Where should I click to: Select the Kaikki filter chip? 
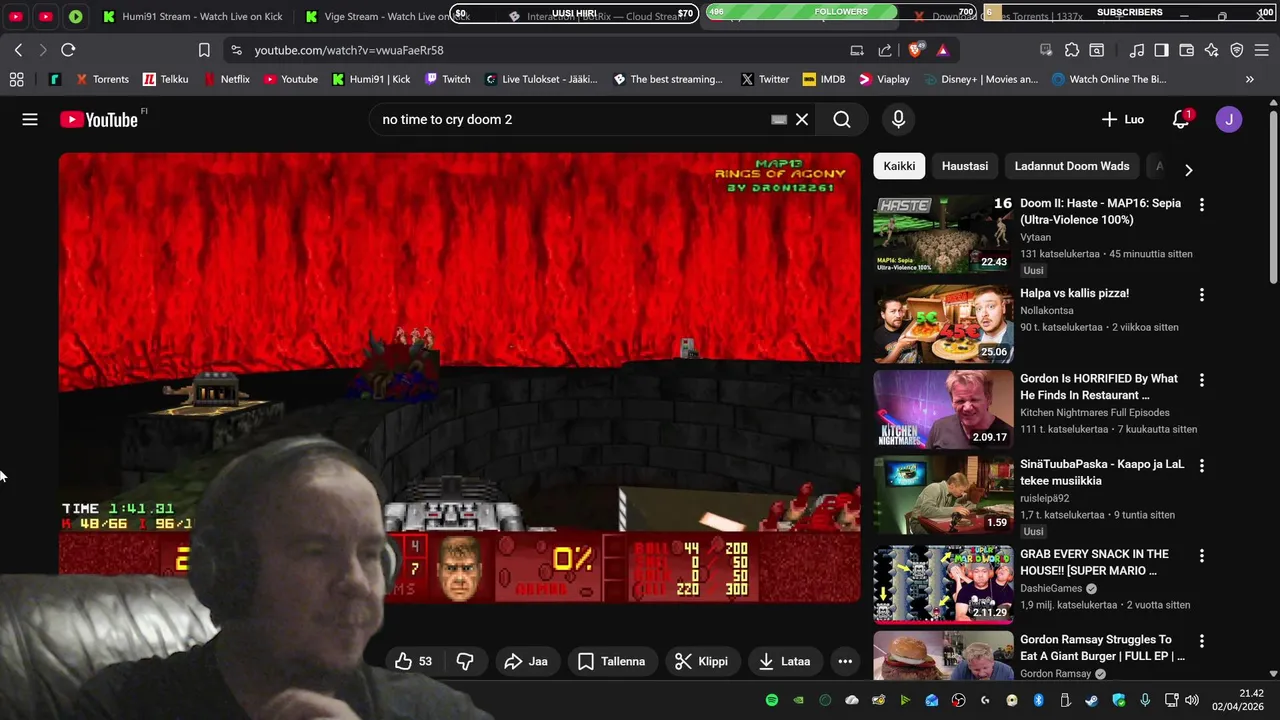coord(899,166)
